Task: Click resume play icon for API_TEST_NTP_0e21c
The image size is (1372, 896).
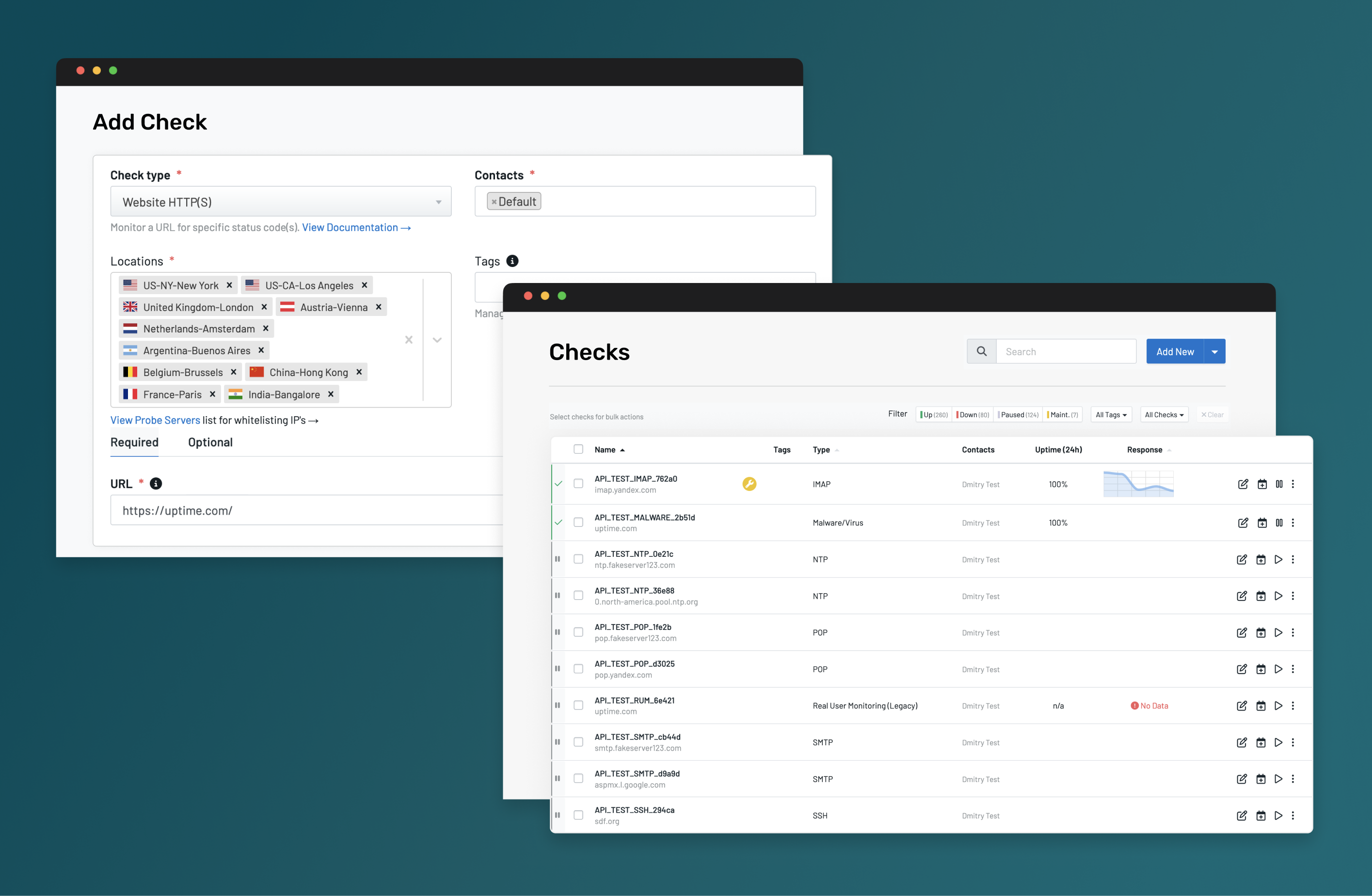Action: [x=1278, y=560]
